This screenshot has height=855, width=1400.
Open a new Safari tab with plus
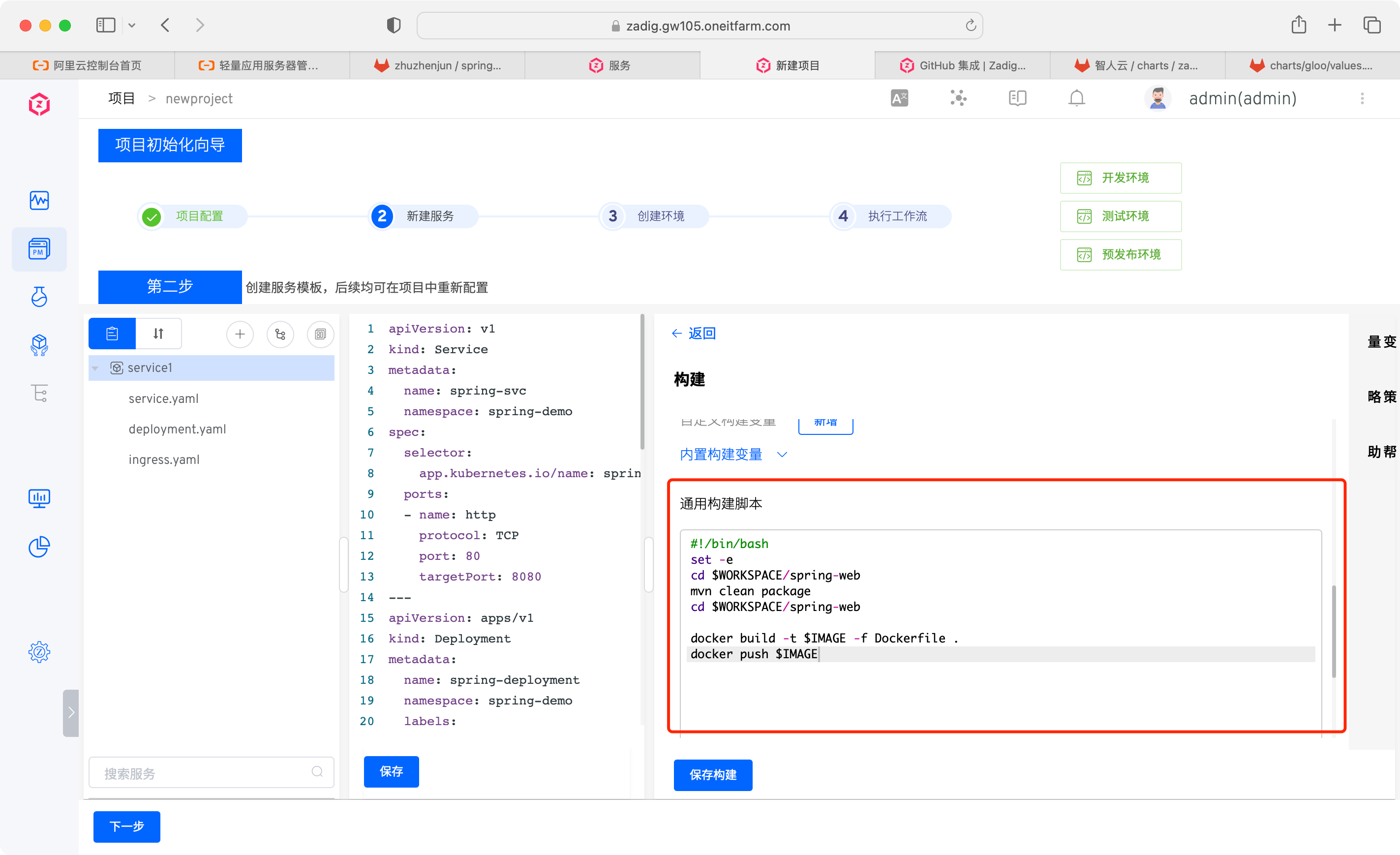point(1335,25)
